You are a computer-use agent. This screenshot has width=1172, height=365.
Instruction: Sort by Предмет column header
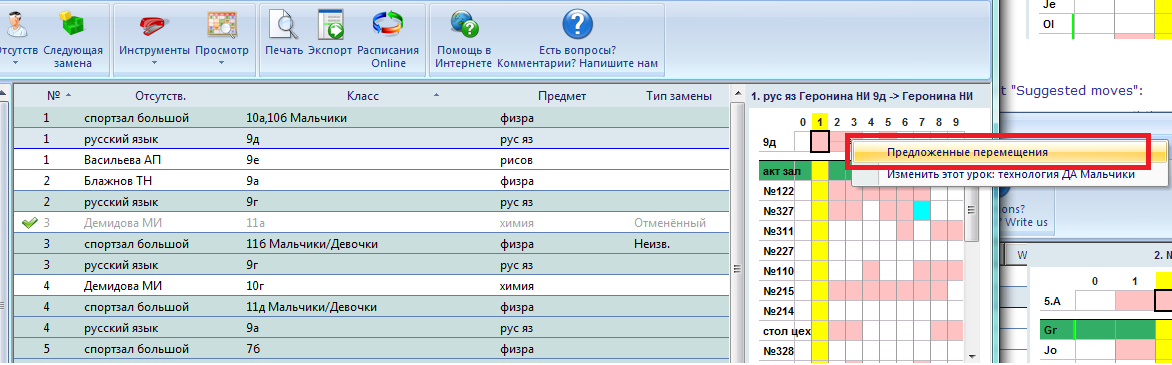click(x=561, y=96)
